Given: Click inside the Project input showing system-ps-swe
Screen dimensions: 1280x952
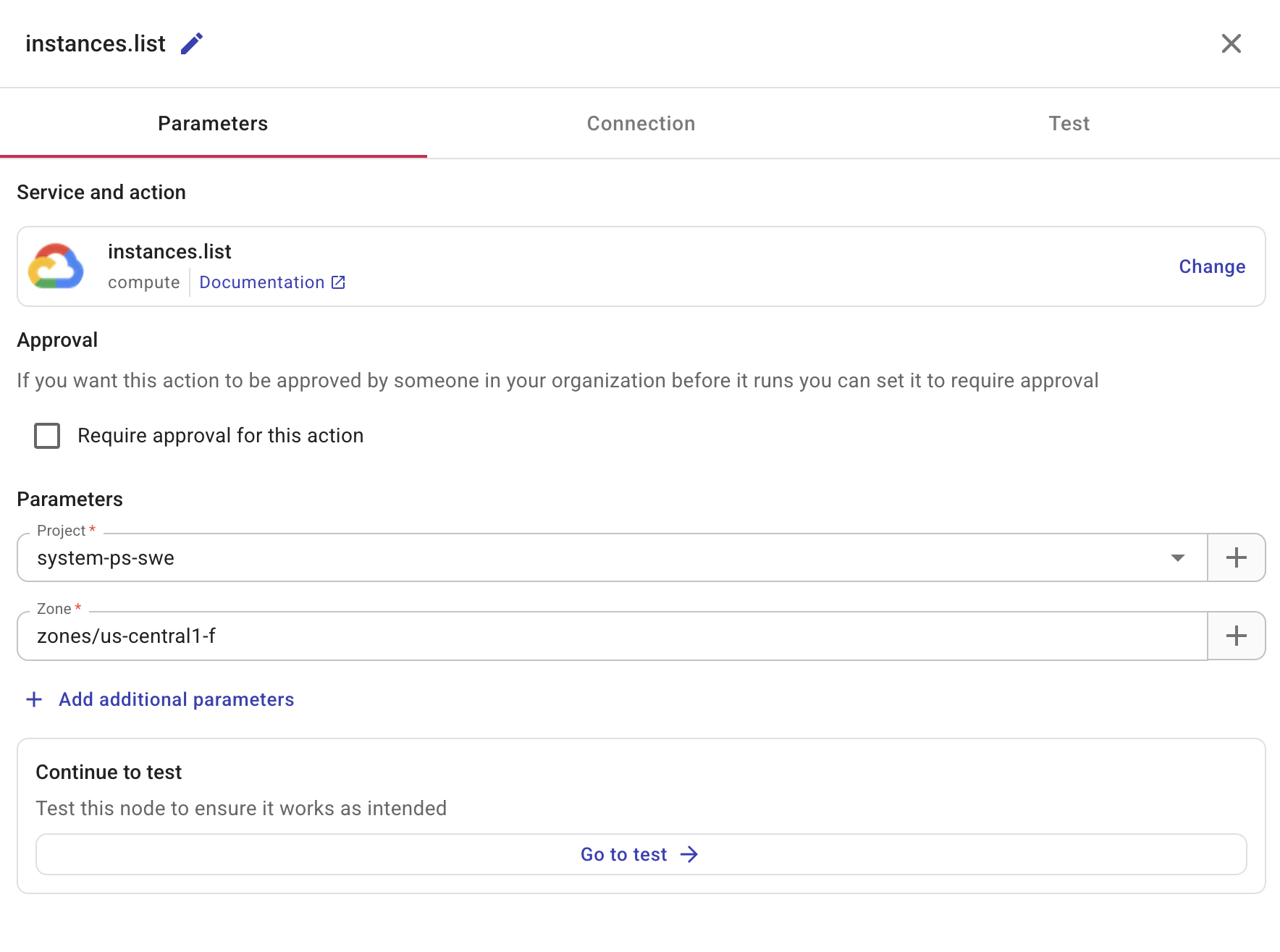Looking at the screenshot, I should click(x=290, y=557).
